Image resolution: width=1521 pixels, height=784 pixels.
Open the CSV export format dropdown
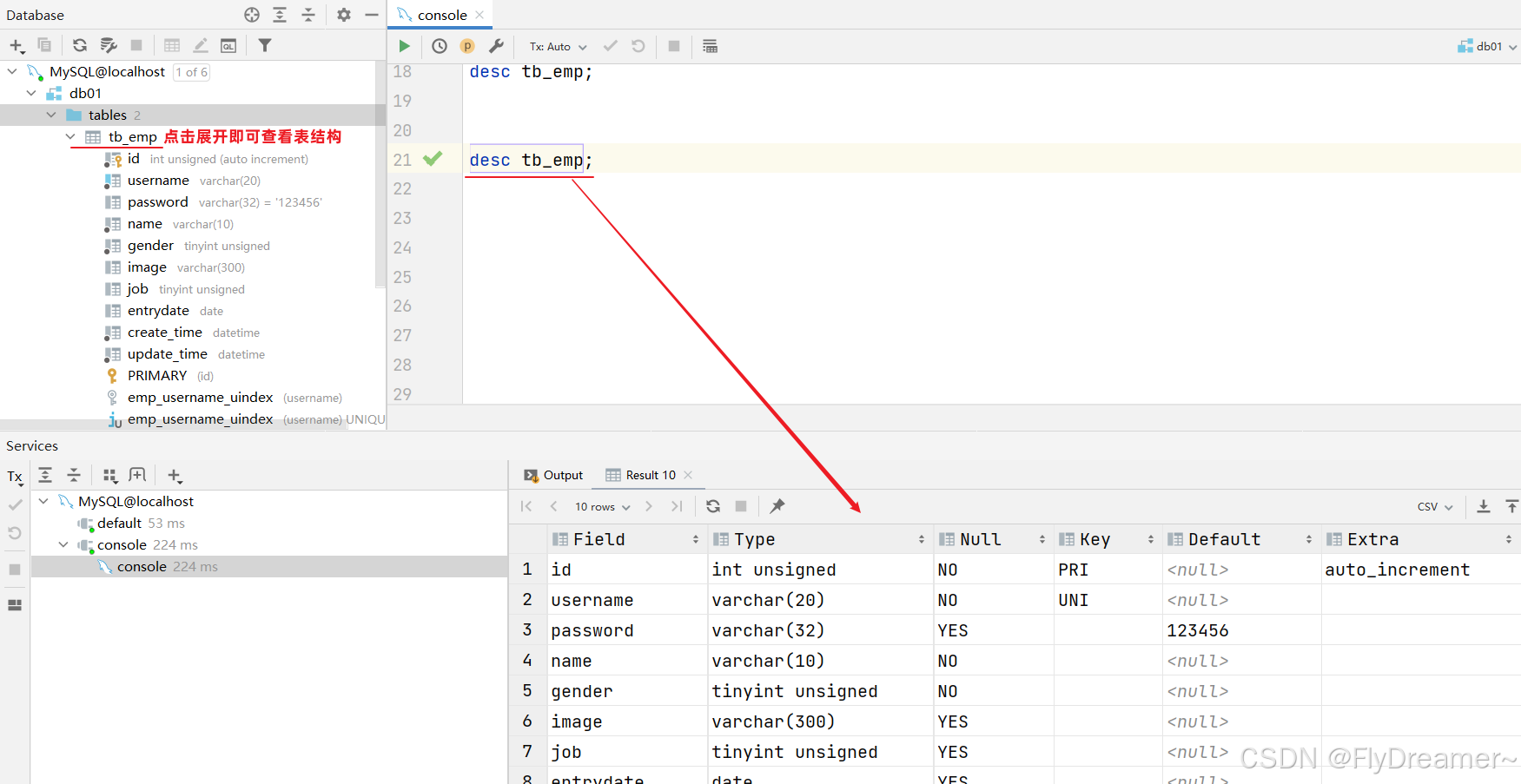click(1435, 506)
